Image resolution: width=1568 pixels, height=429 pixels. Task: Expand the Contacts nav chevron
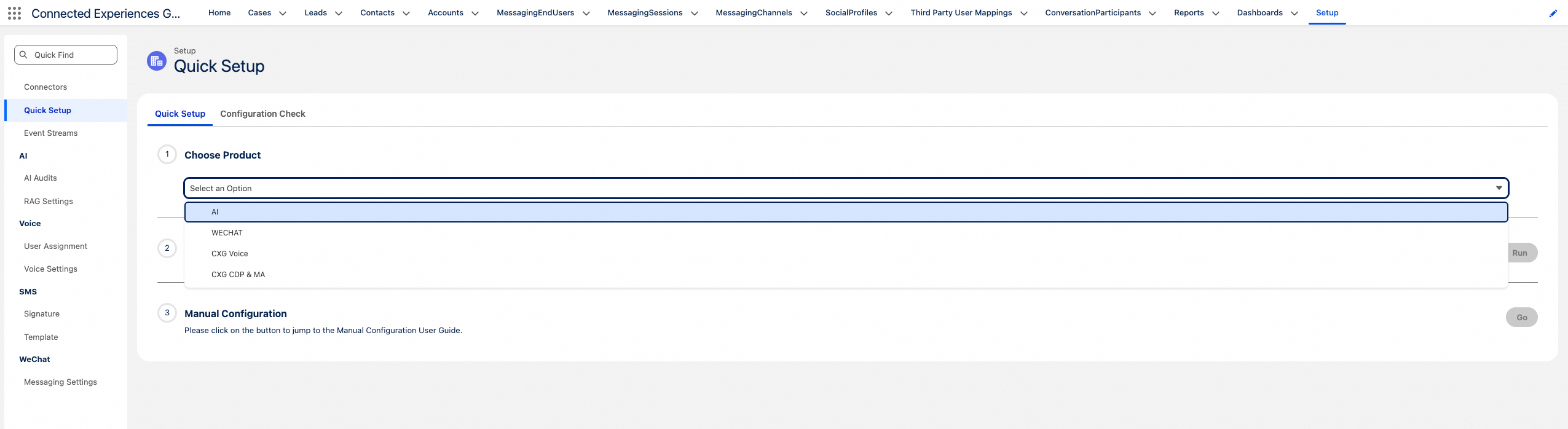[x=406, y=13]
